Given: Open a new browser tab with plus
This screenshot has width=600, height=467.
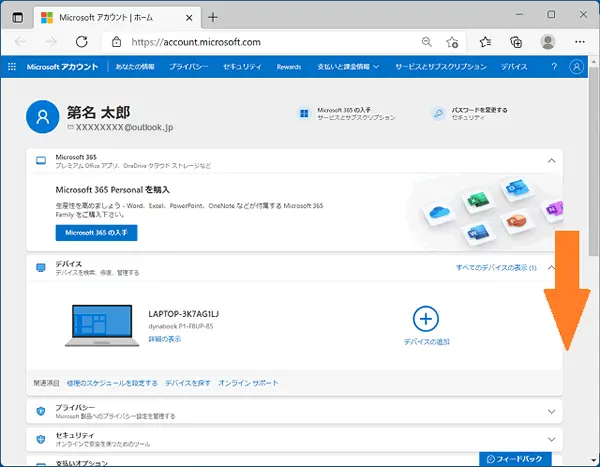Looking at the screenshot, I should tap(213, 18).
